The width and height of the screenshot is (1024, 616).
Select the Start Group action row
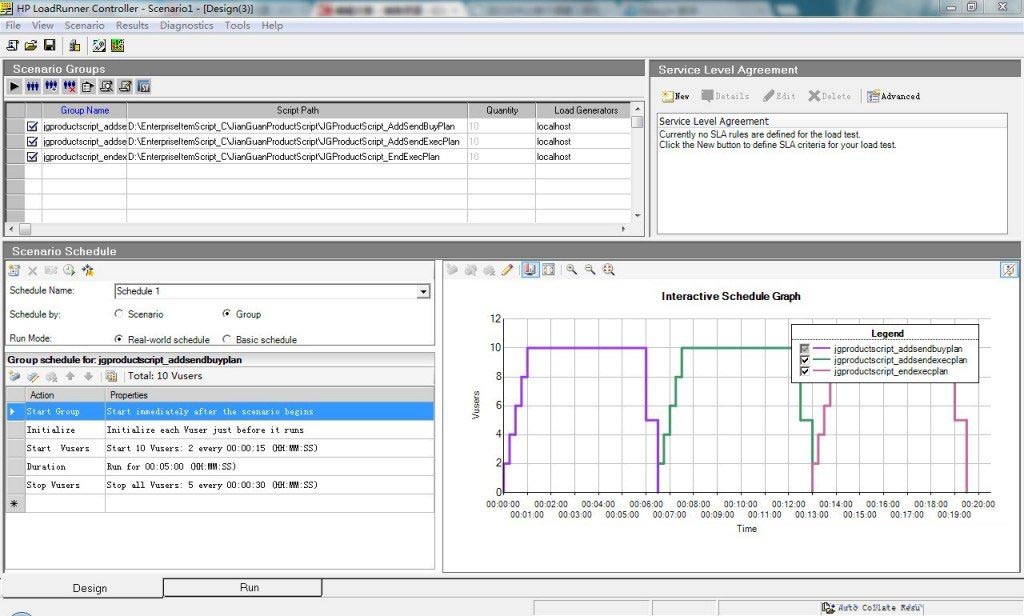(220, 412)
